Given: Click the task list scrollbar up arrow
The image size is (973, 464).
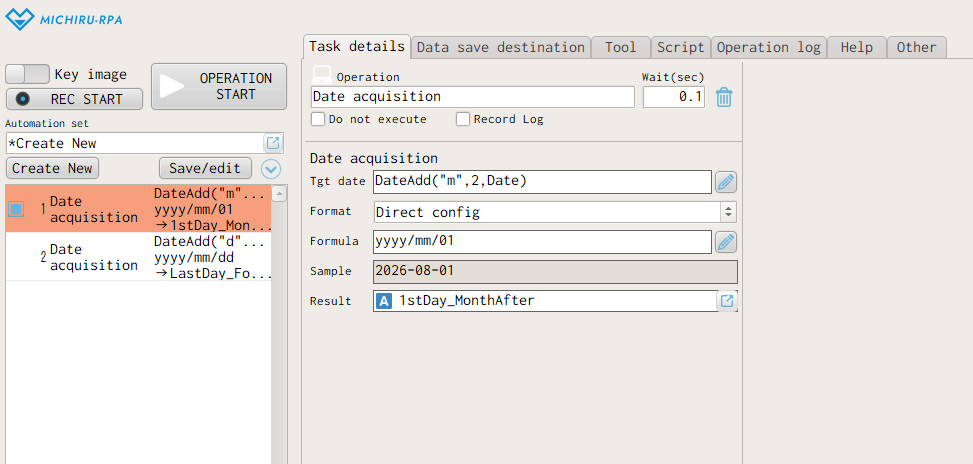Looking at the screenshot, I should (x=279, y=194).
